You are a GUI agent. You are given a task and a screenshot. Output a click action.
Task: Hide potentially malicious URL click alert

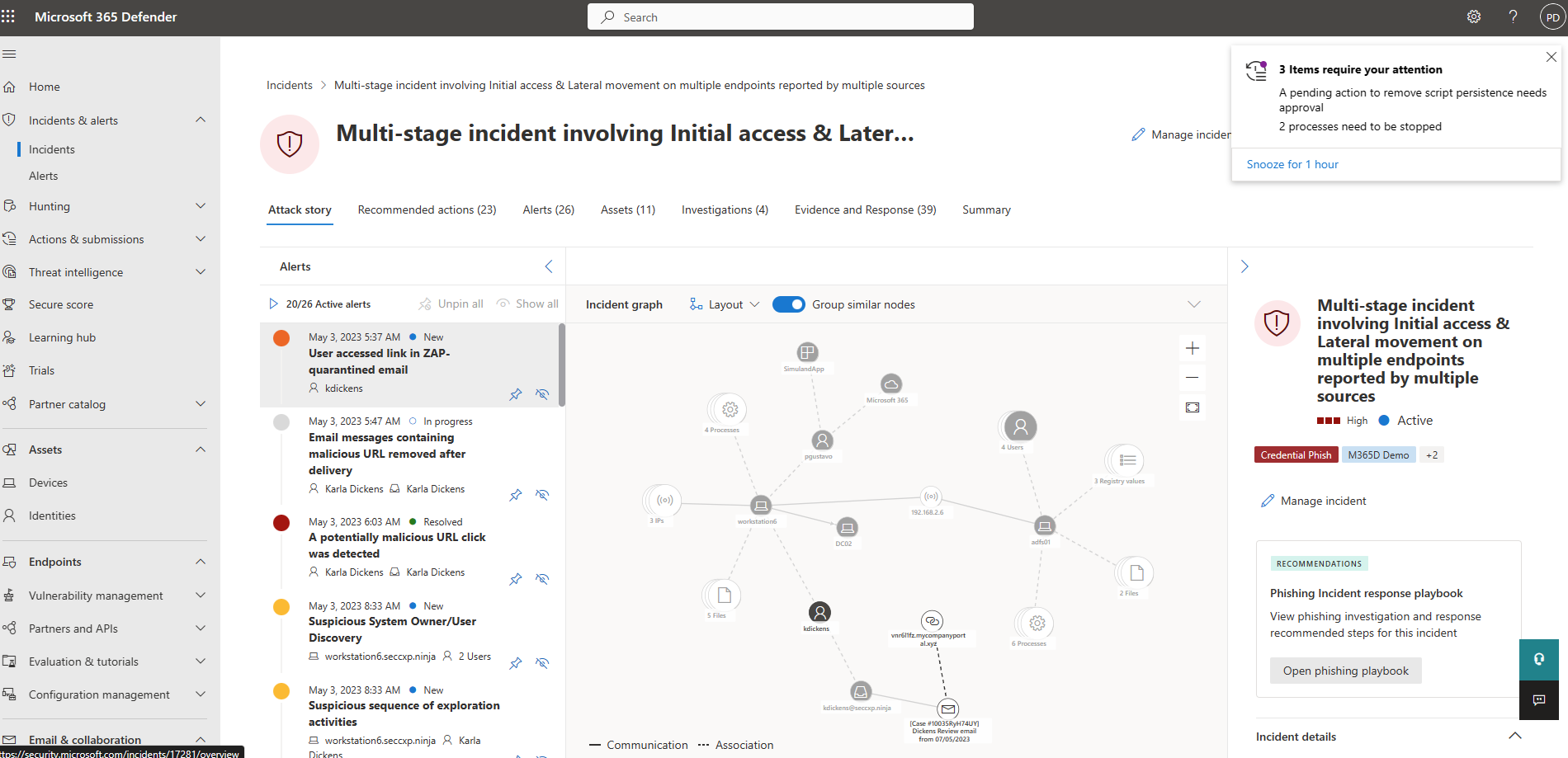(542, 579)
